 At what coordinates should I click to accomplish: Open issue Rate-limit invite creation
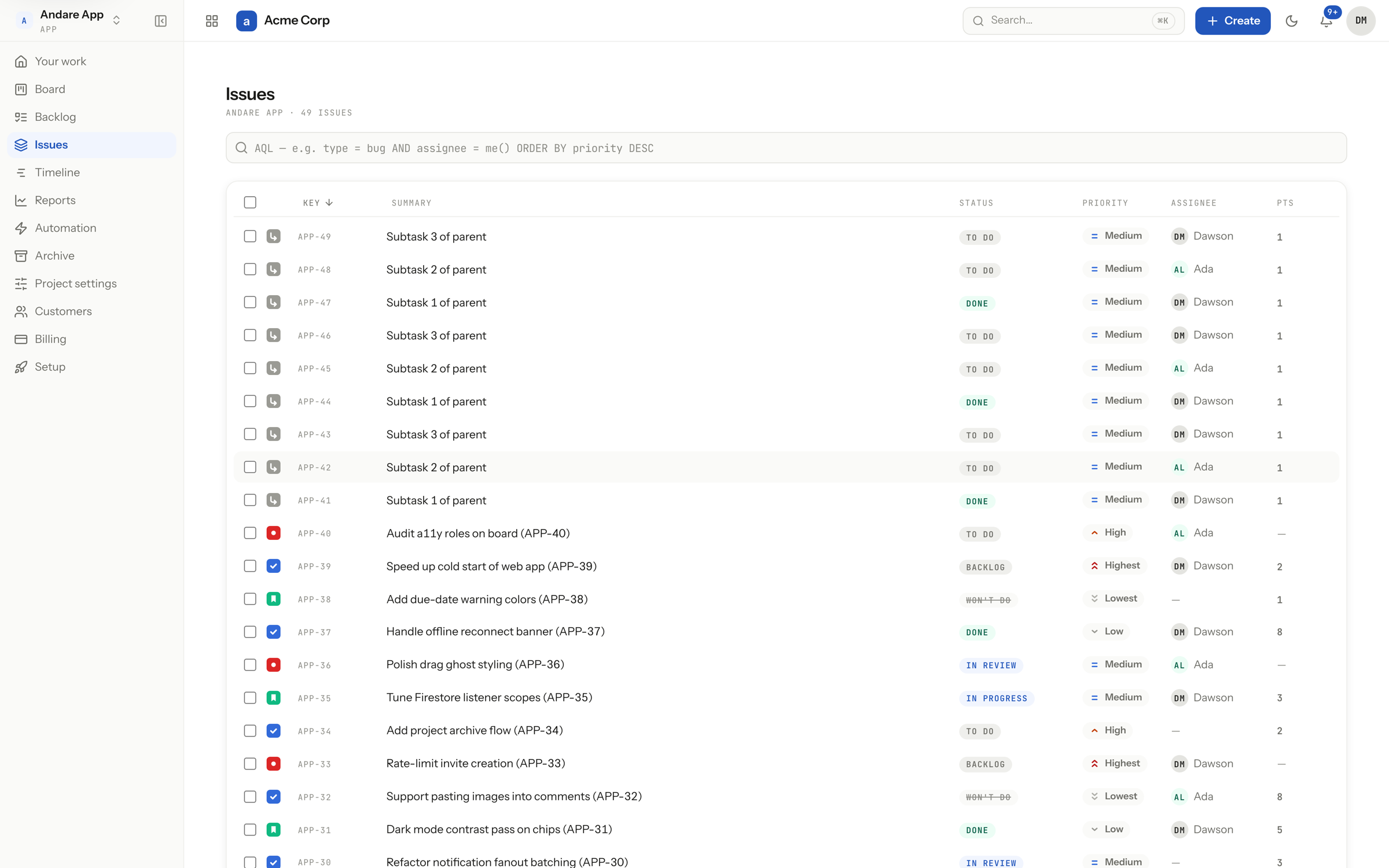click(x=476, y=764)
